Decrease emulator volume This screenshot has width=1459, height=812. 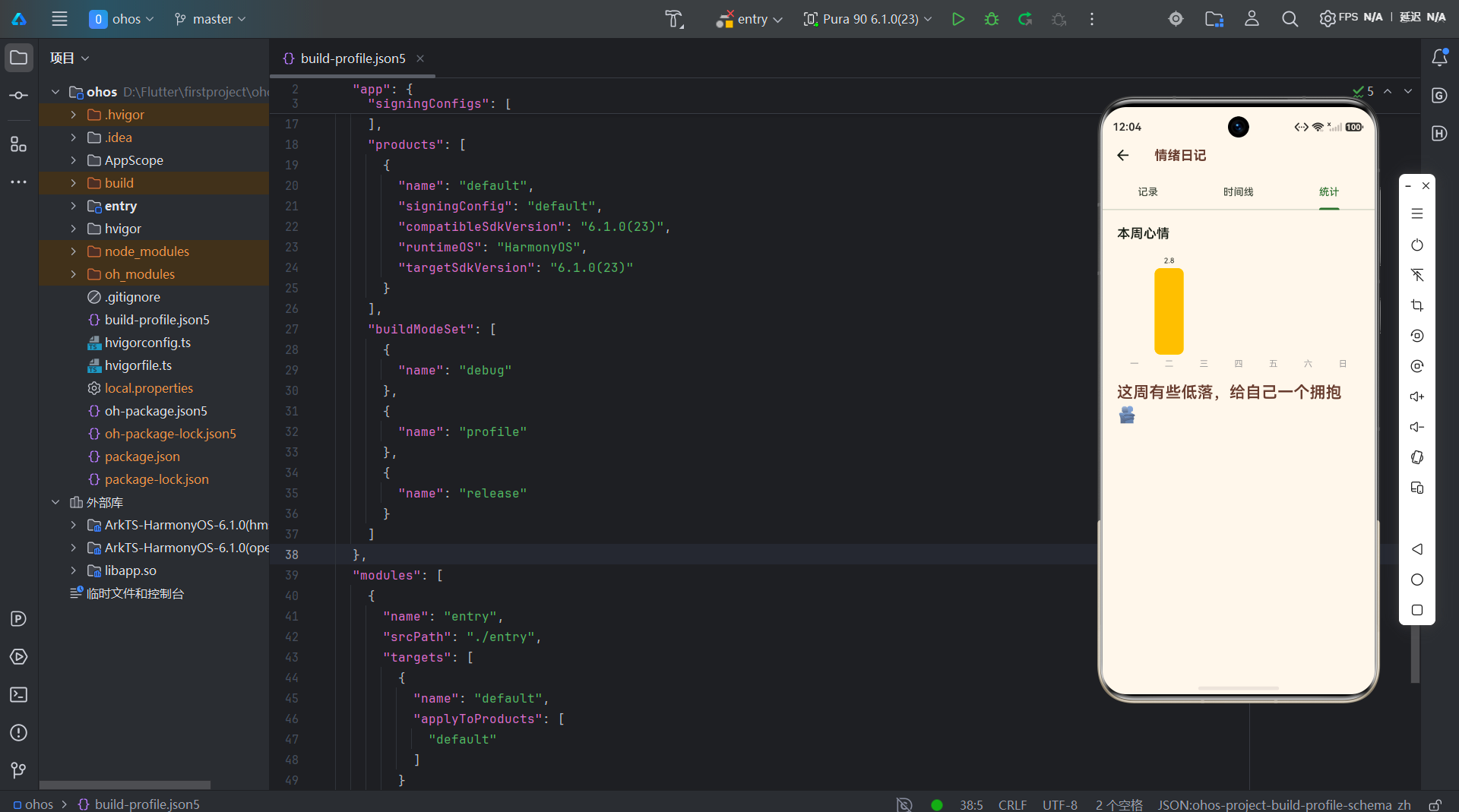pos(1417,427)
